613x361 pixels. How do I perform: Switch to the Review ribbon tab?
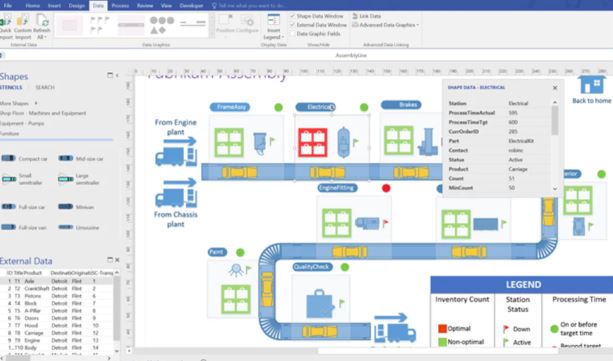click(x=145, y=5)
